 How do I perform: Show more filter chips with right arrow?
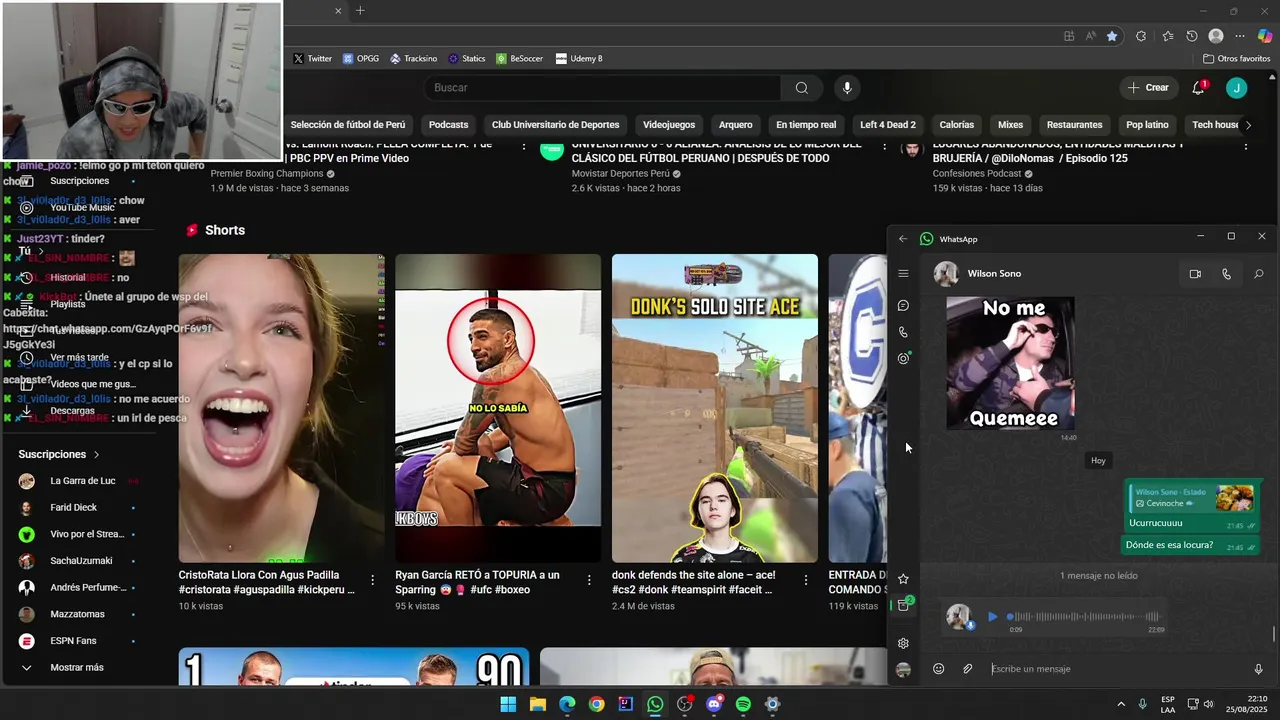point(1247,125)
